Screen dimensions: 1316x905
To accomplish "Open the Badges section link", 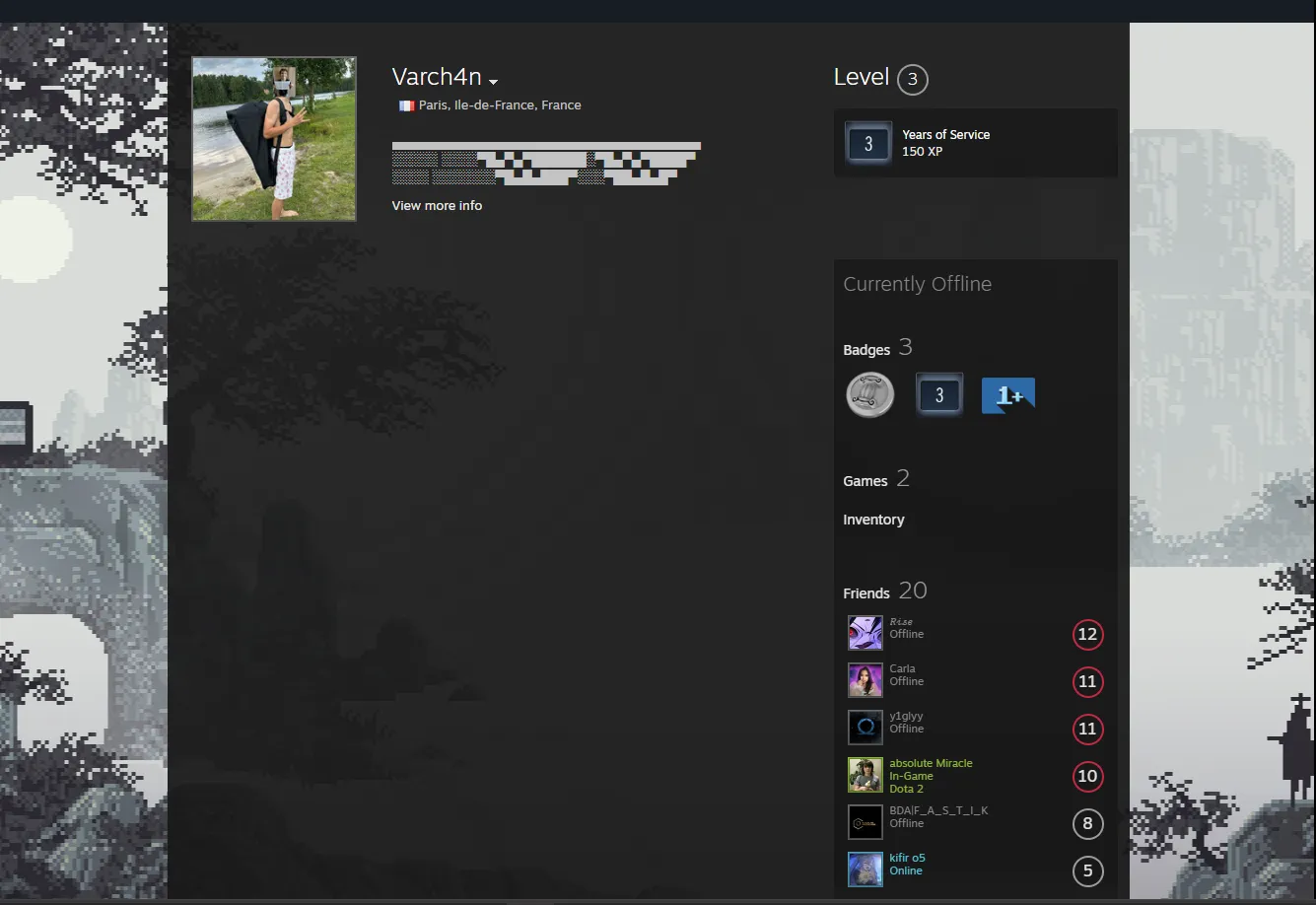I will click(x=877, y=348).
